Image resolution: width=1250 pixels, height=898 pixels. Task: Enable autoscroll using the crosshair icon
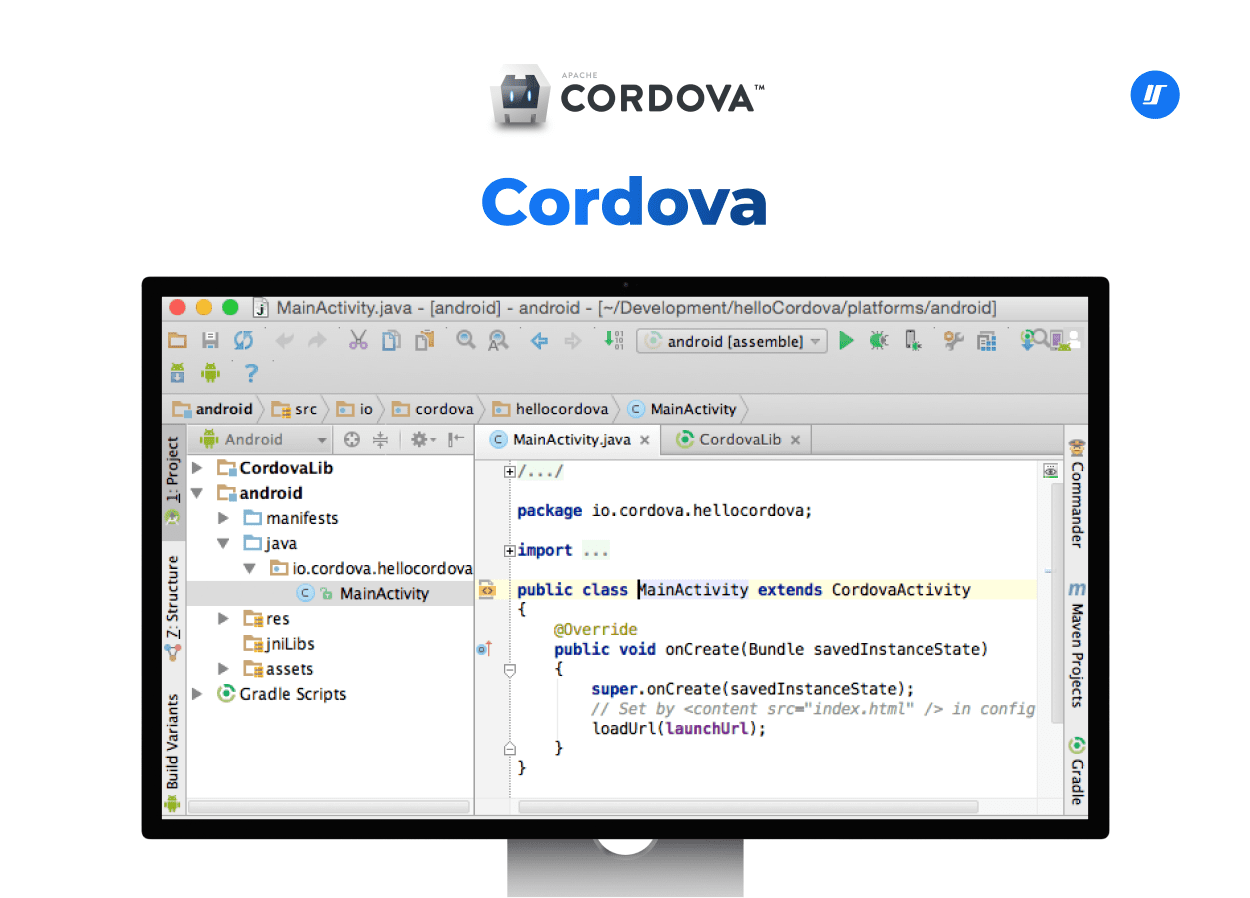(351, 440)
